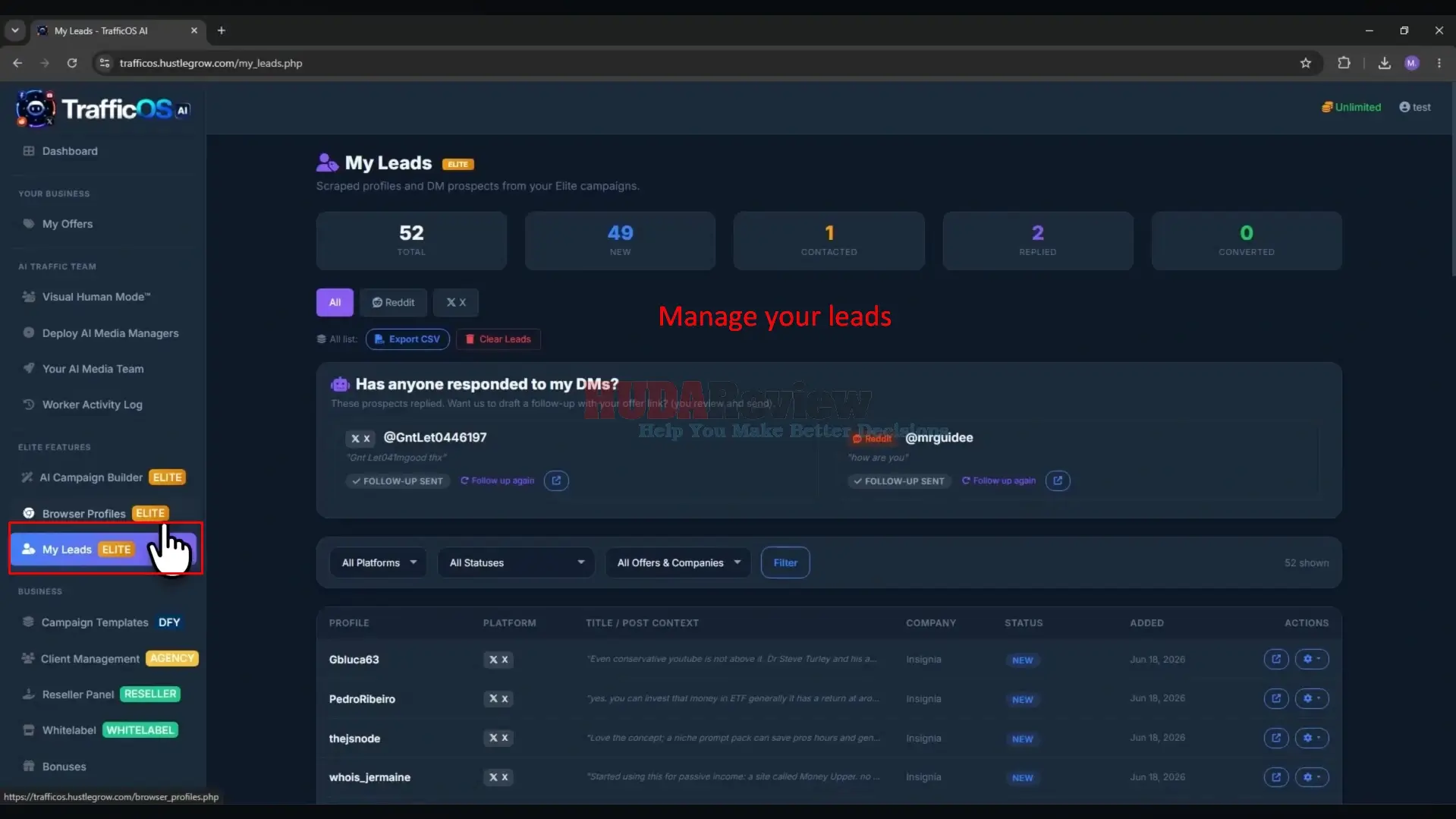Close the My Leads browser tab

coord(194,30)
